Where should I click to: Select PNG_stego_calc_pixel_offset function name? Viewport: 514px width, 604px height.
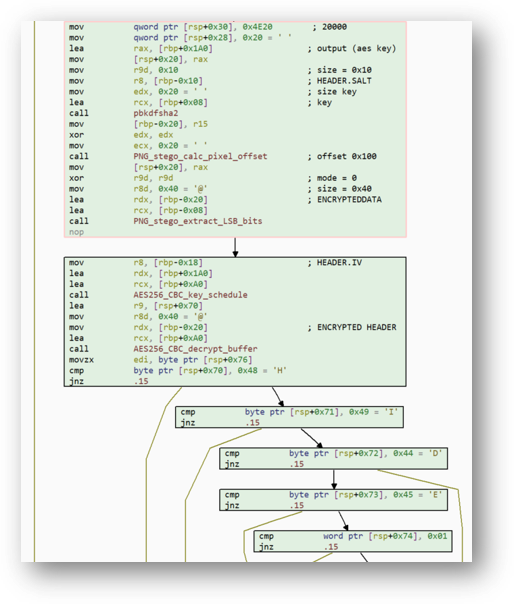[200, 156]
